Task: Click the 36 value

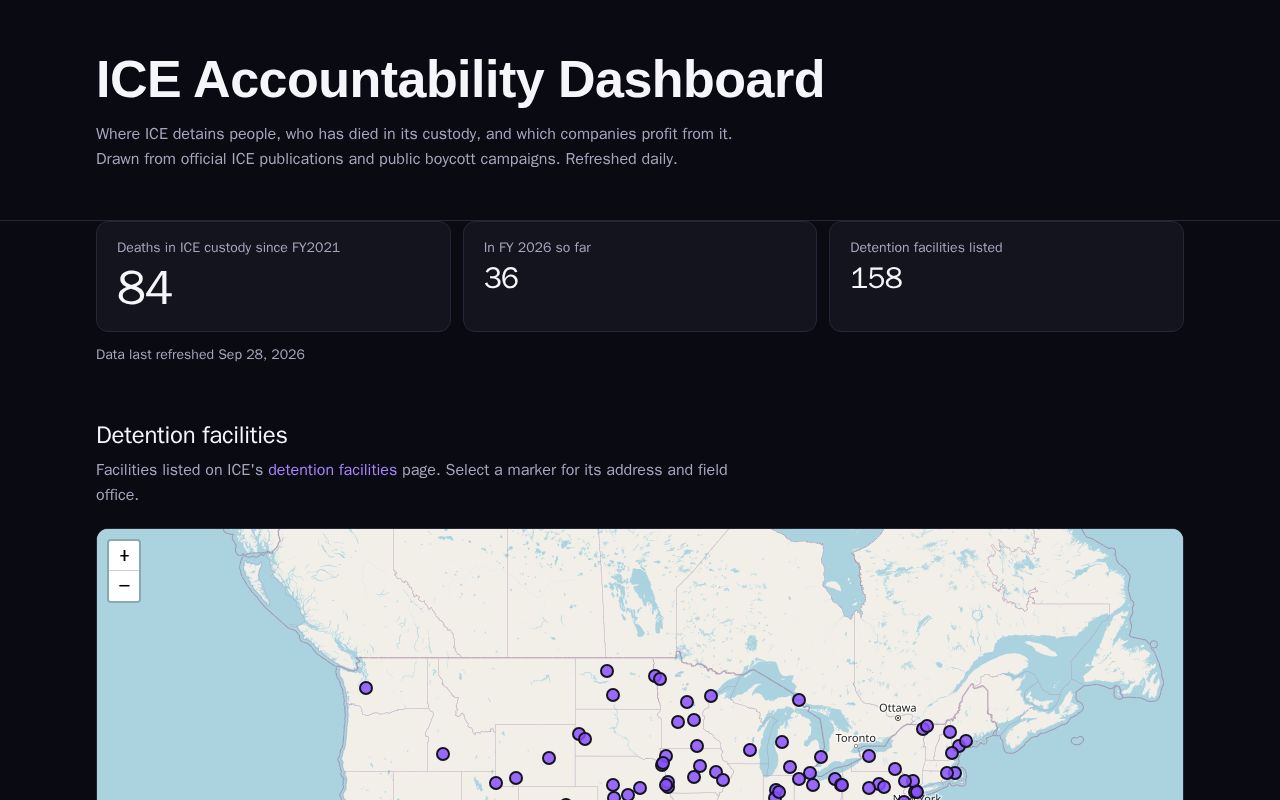Action: (x=501, y=278)
